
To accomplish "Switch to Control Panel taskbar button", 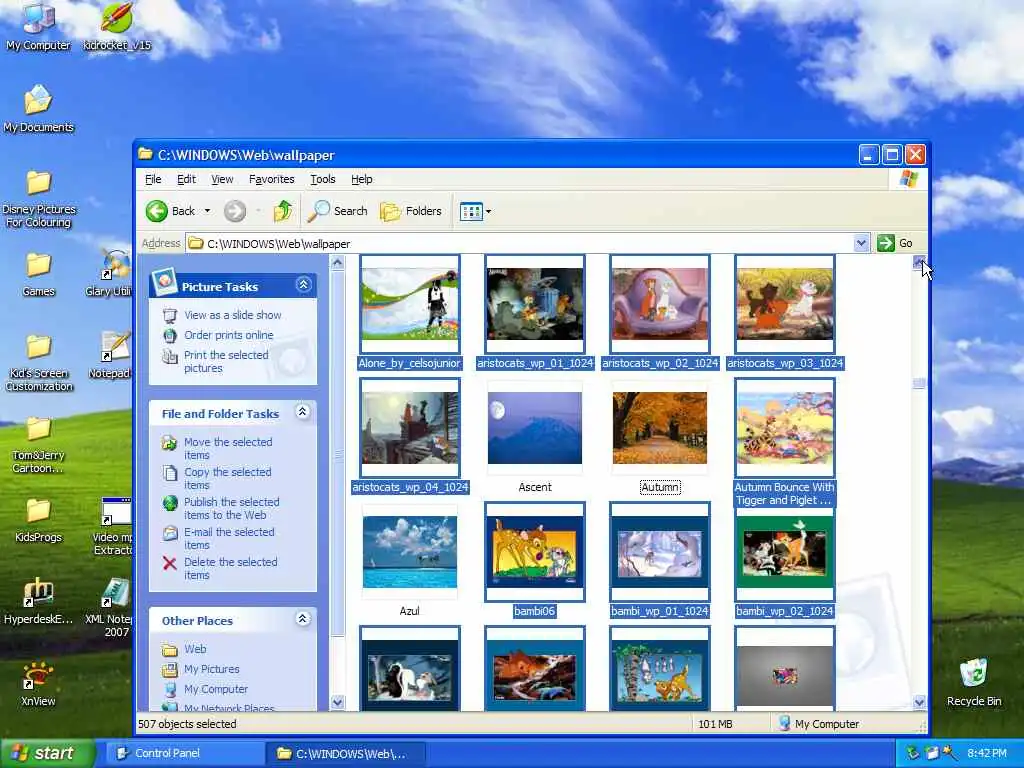I will click(185, 753).
